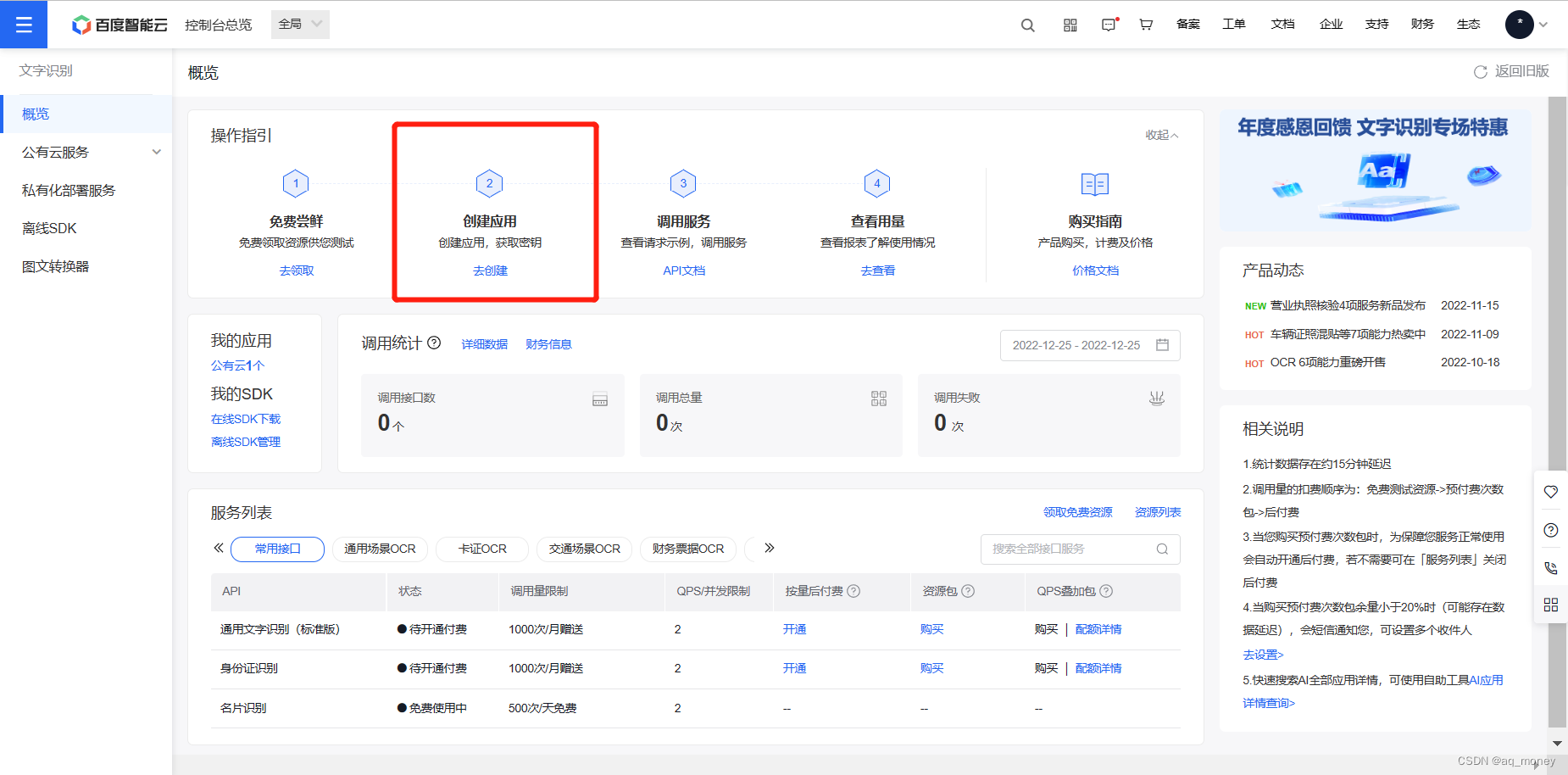Select the 常用接口 tab
Viewport: 1568px width, 775px height.
pos(277,549)
